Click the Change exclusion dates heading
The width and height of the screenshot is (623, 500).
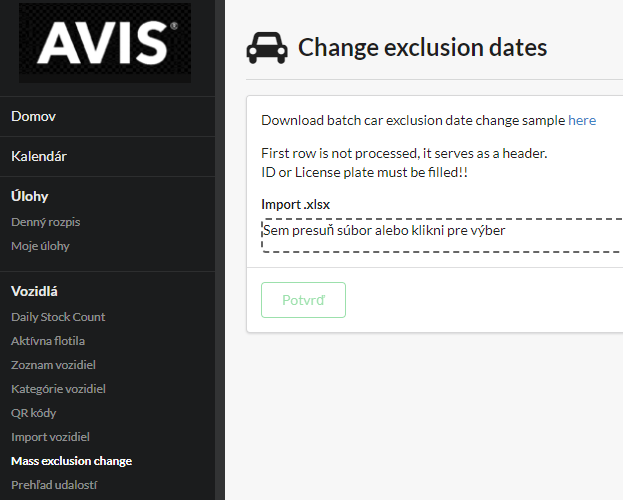tap(422, 47)
